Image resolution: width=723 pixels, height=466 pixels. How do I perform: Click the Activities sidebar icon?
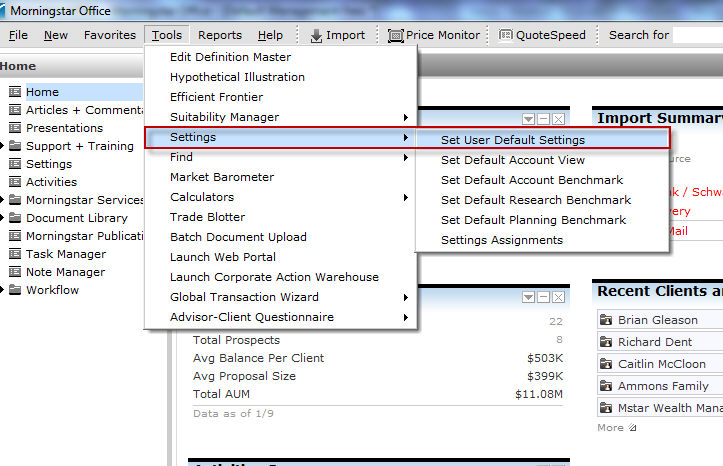[15, 182]
